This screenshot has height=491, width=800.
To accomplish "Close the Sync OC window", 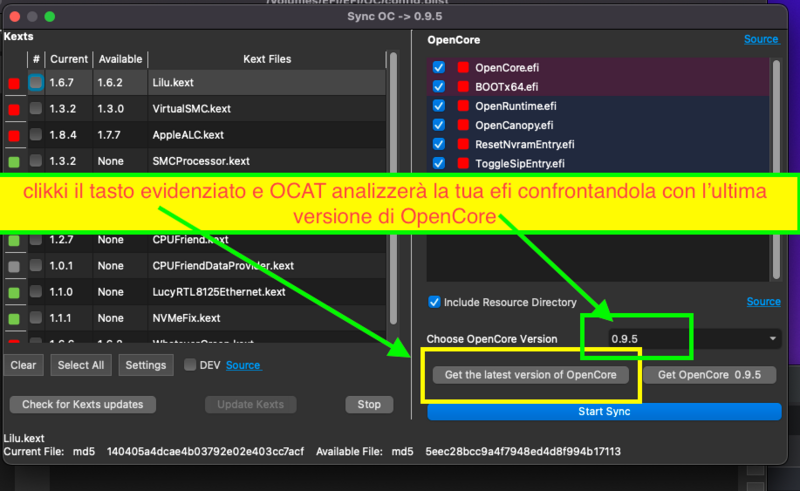I will pos(15,16).
